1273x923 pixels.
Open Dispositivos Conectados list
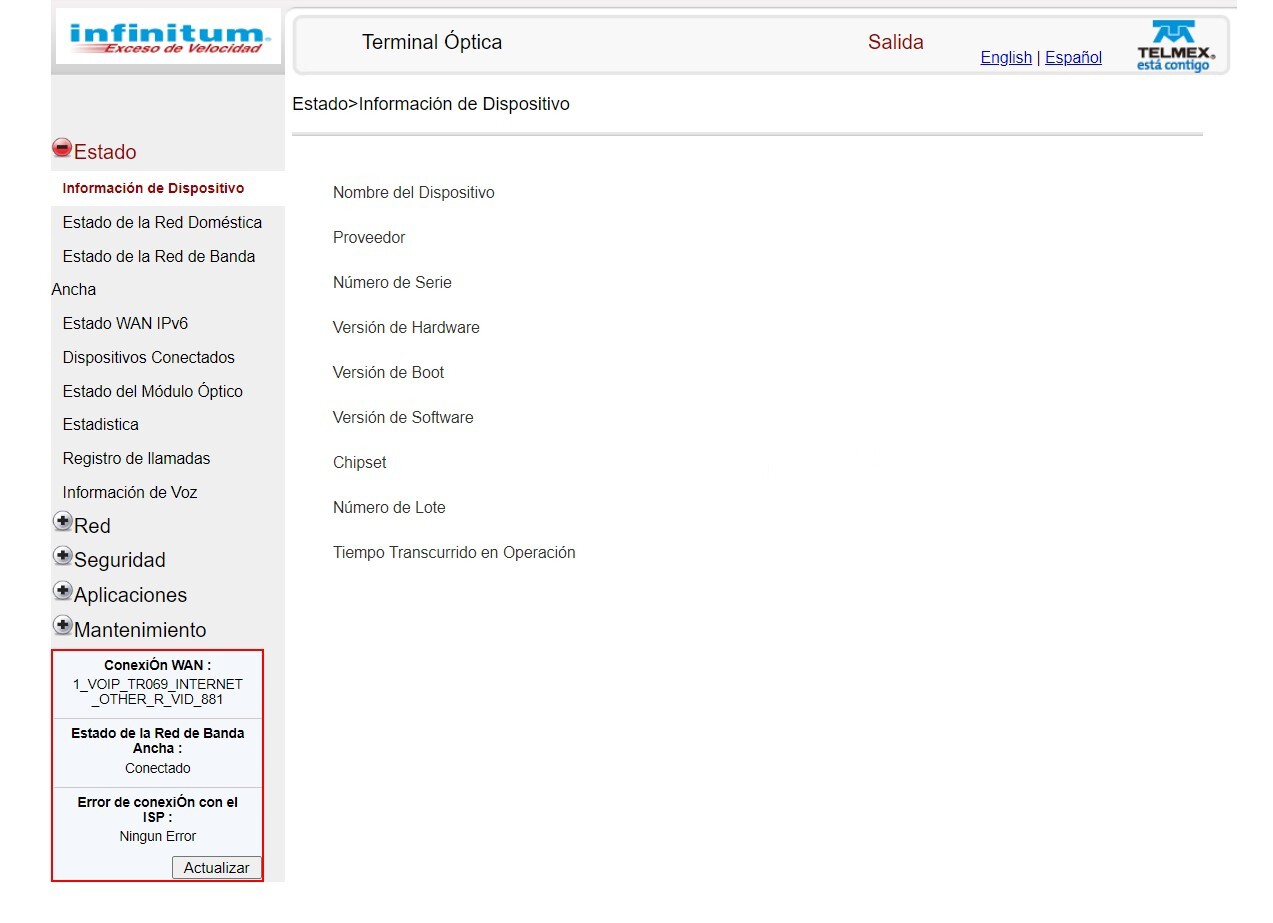[148, 357]
